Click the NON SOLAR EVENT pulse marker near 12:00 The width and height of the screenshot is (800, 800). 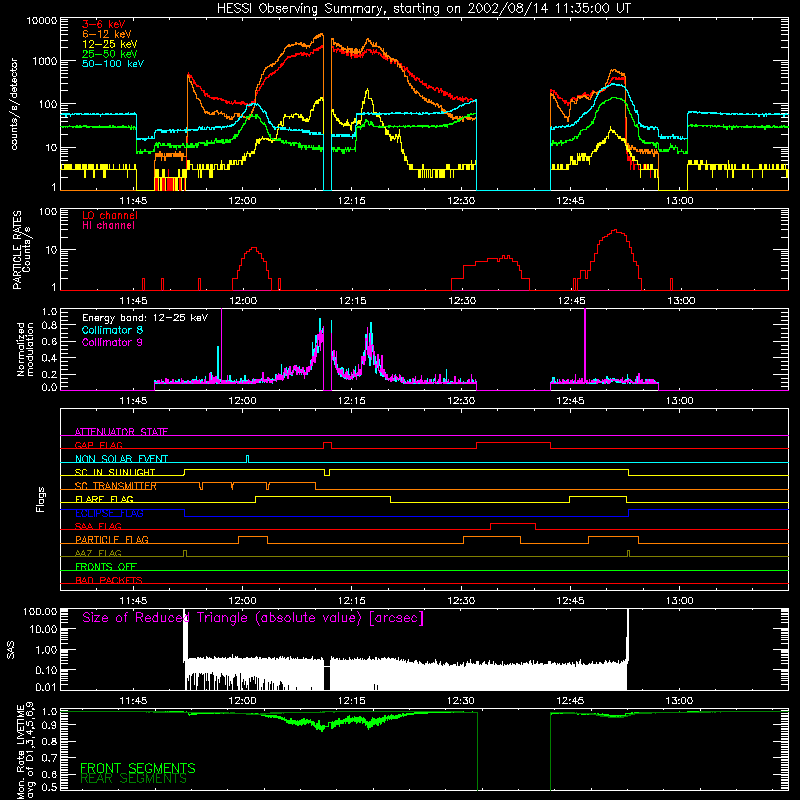coord(247,459)
